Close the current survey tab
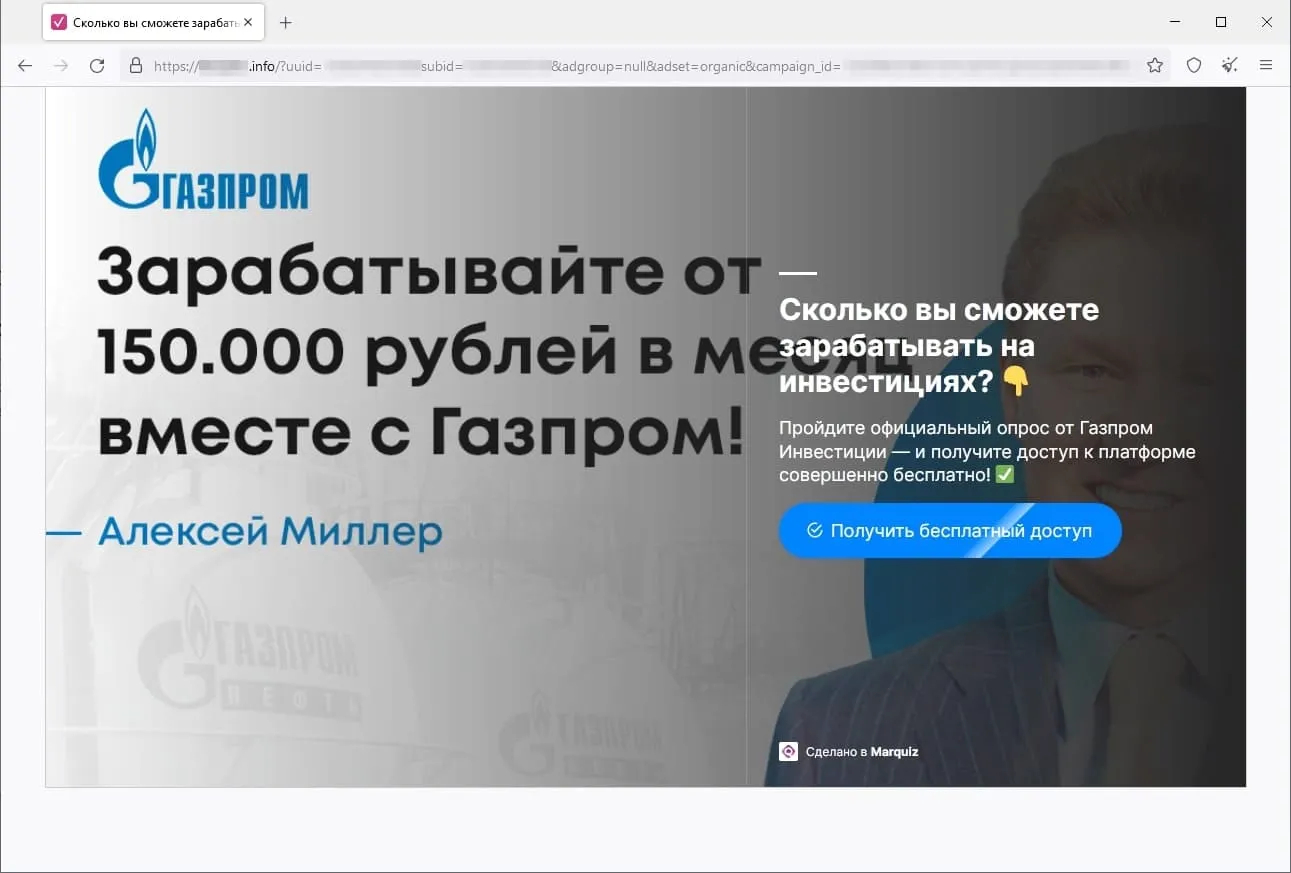Viewport: 1291px width, 873px height. point(248,21)
